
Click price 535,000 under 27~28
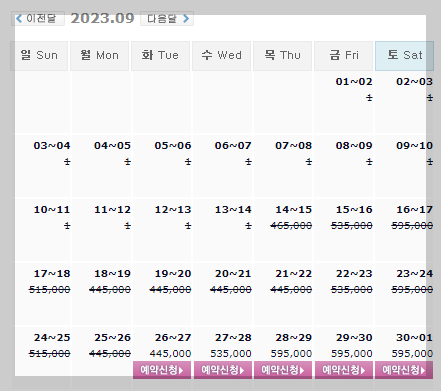(231, 353)
